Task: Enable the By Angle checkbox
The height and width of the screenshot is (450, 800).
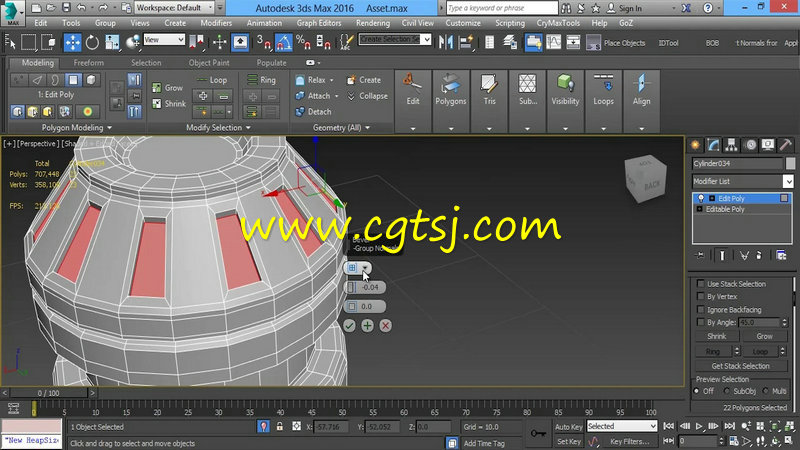Action: pyautogui.click(x=701, y=322)
